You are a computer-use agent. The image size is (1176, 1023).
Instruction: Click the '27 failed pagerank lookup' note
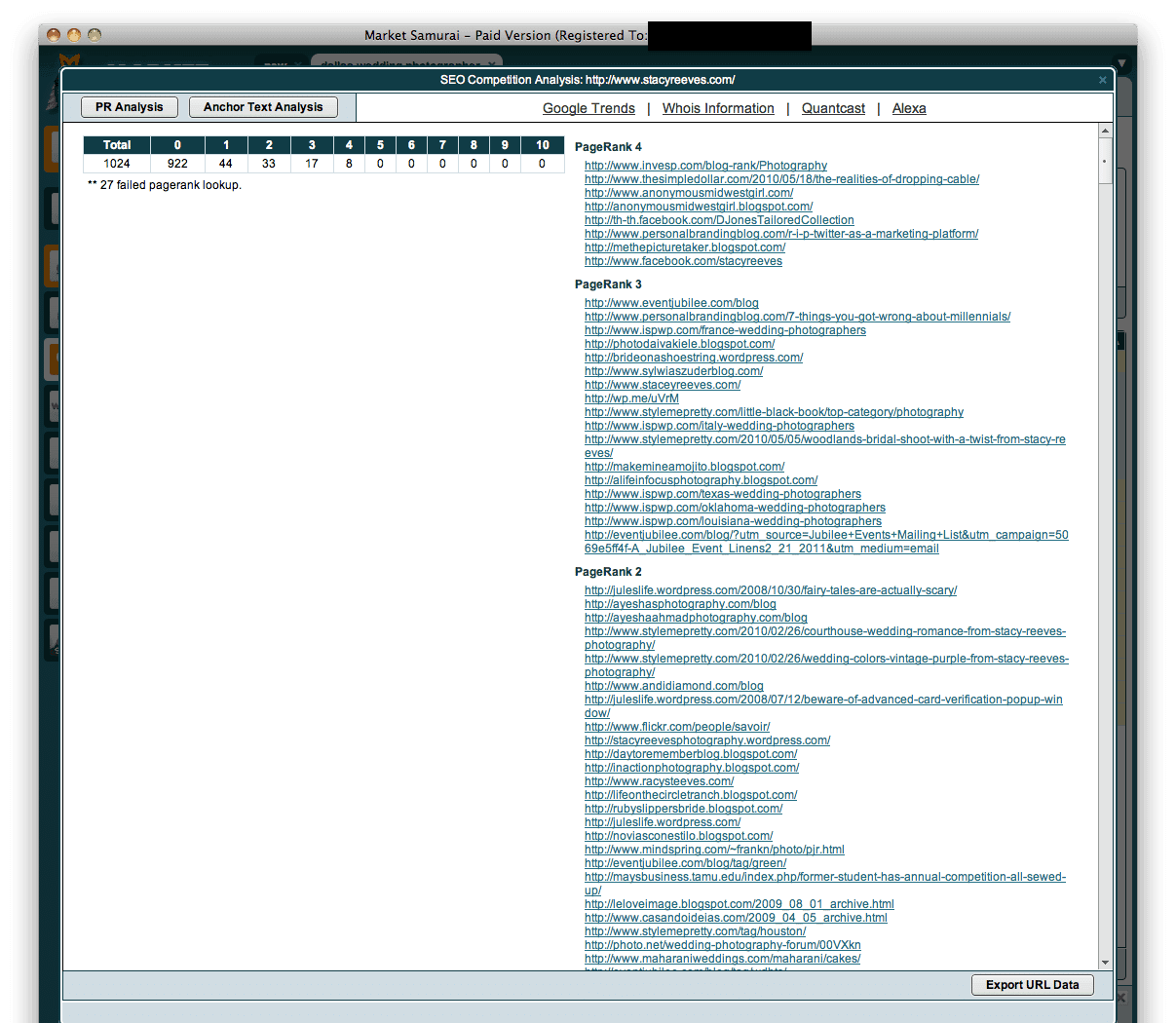click(x=165, y=185)
